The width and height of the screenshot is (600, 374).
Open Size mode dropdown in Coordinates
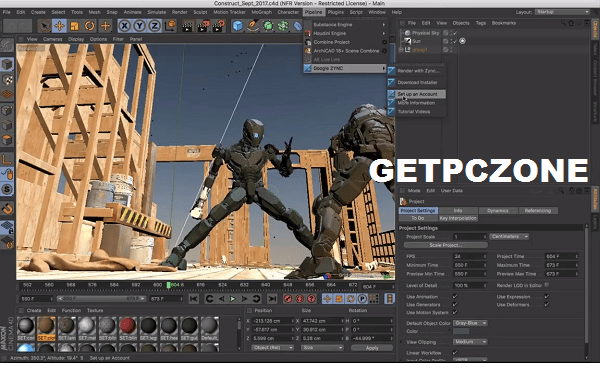click(322, 348)
